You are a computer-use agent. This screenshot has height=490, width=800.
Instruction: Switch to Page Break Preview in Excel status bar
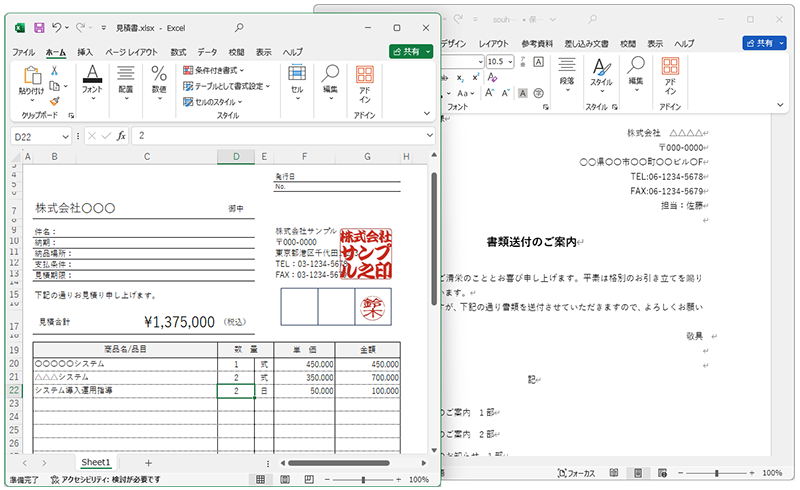coord(307,480)
